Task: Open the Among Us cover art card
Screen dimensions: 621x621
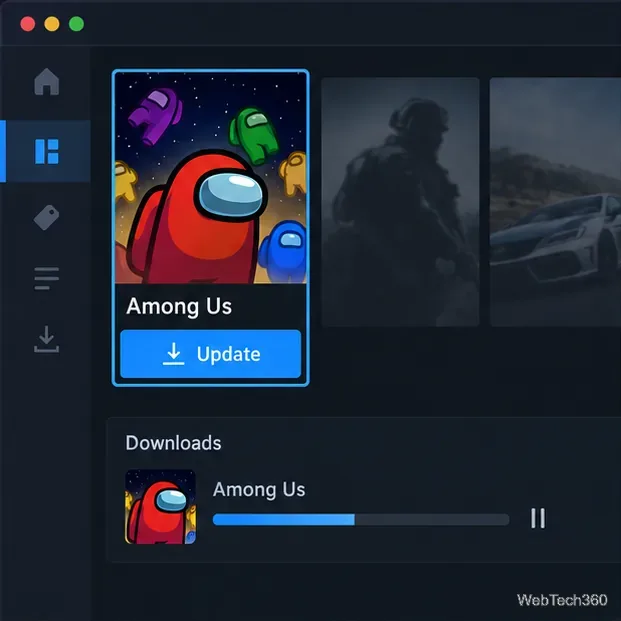Action: coord(211,178)
